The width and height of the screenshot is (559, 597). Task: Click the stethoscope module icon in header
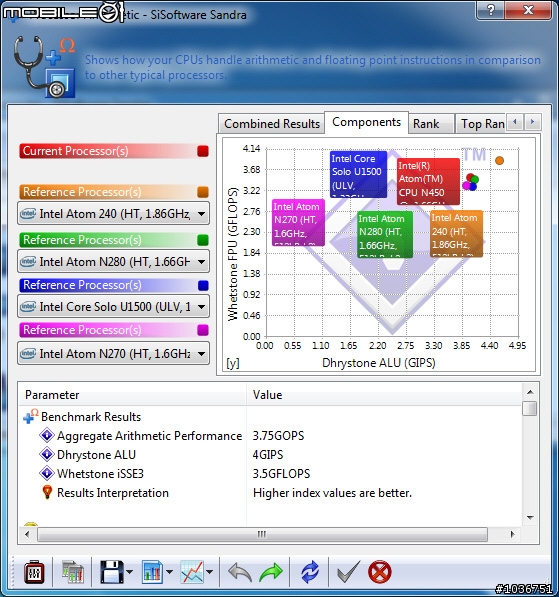click(x=44, y=66)
